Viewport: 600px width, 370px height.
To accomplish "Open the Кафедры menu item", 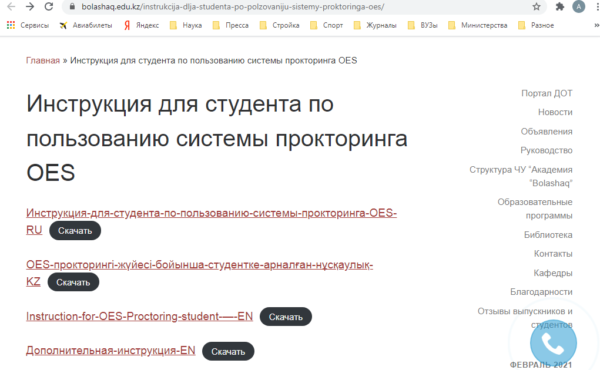I will pyautogui.click(x=553, y=273).
